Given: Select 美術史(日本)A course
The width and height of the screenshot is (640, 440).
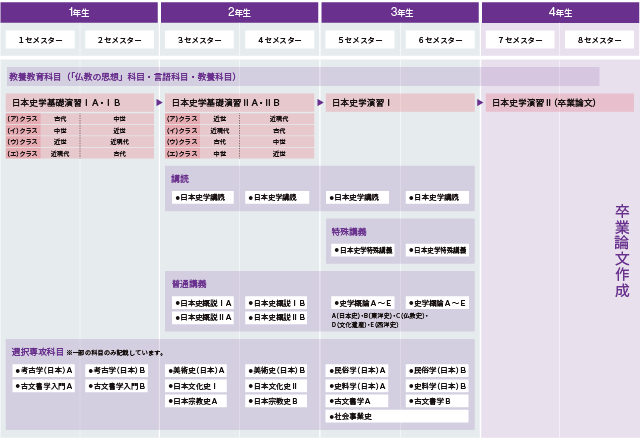Looking at the screenshot, I should [x=196, y=371].
